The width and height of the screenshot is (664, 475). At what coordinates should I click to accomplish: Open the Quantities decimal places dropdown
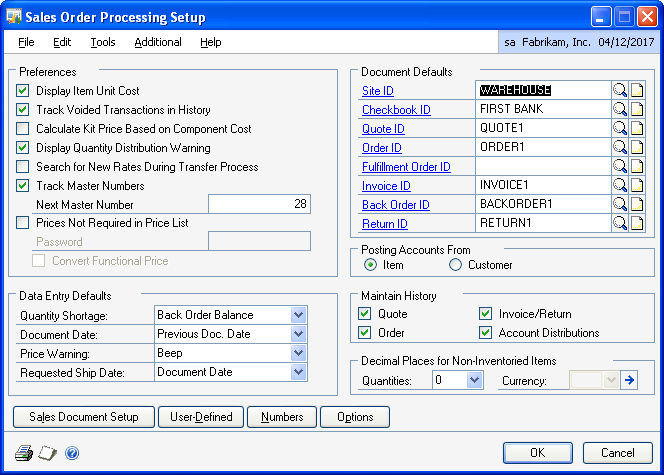click(x=475, y=380)
